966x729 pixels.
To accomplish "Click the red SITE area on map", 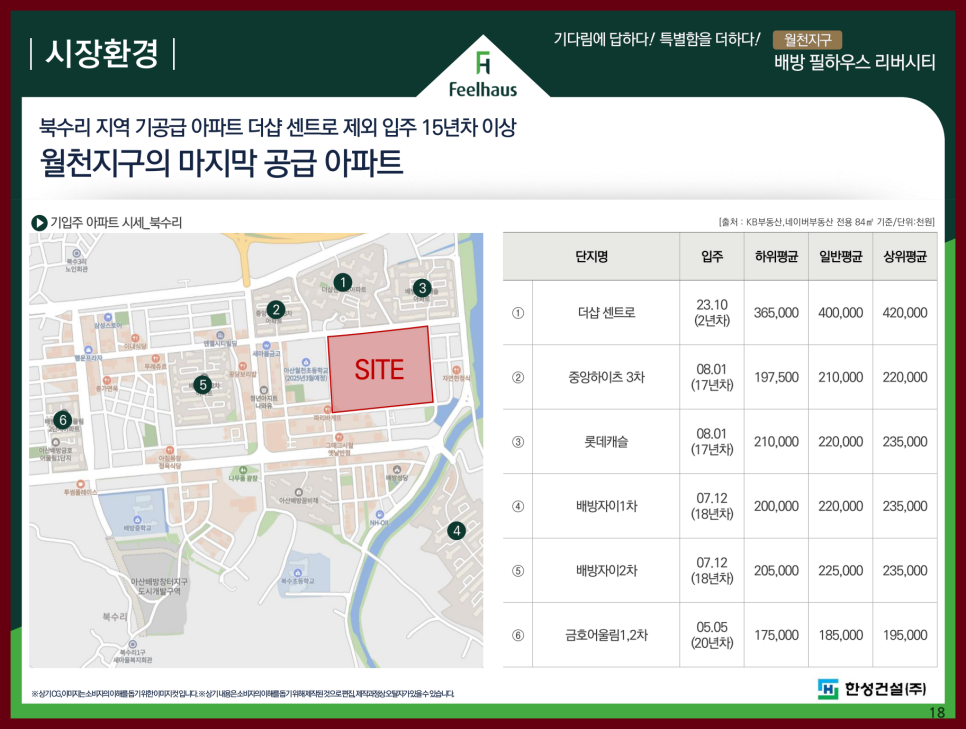I will click(x=380, y=369).
